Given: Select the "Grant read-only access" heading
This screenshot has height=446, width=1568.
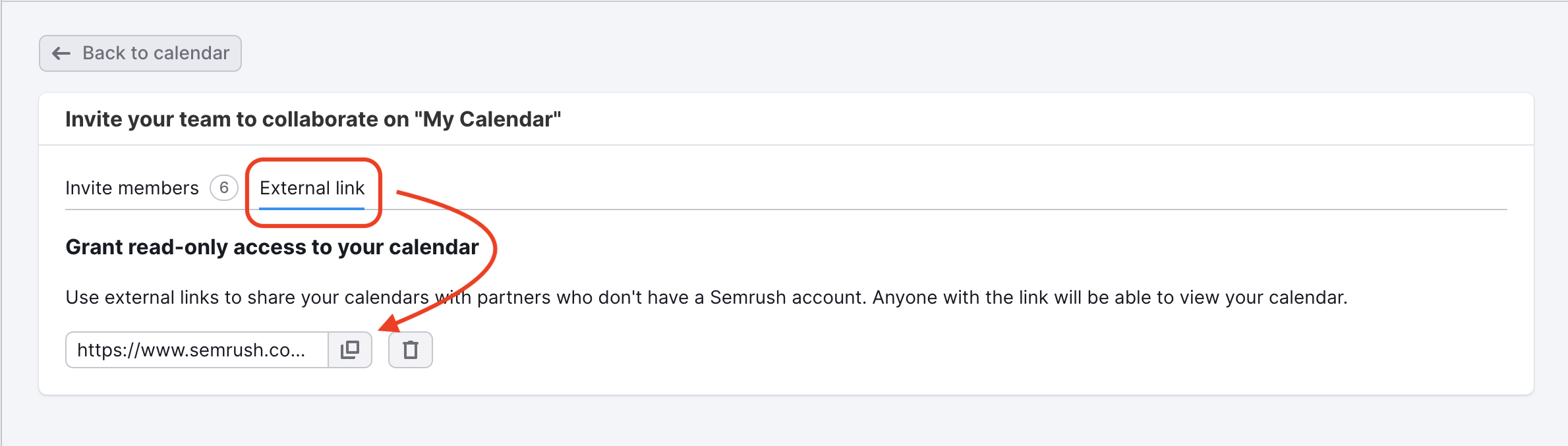Looking at the screenshot, I should click(x=272, y=247).
